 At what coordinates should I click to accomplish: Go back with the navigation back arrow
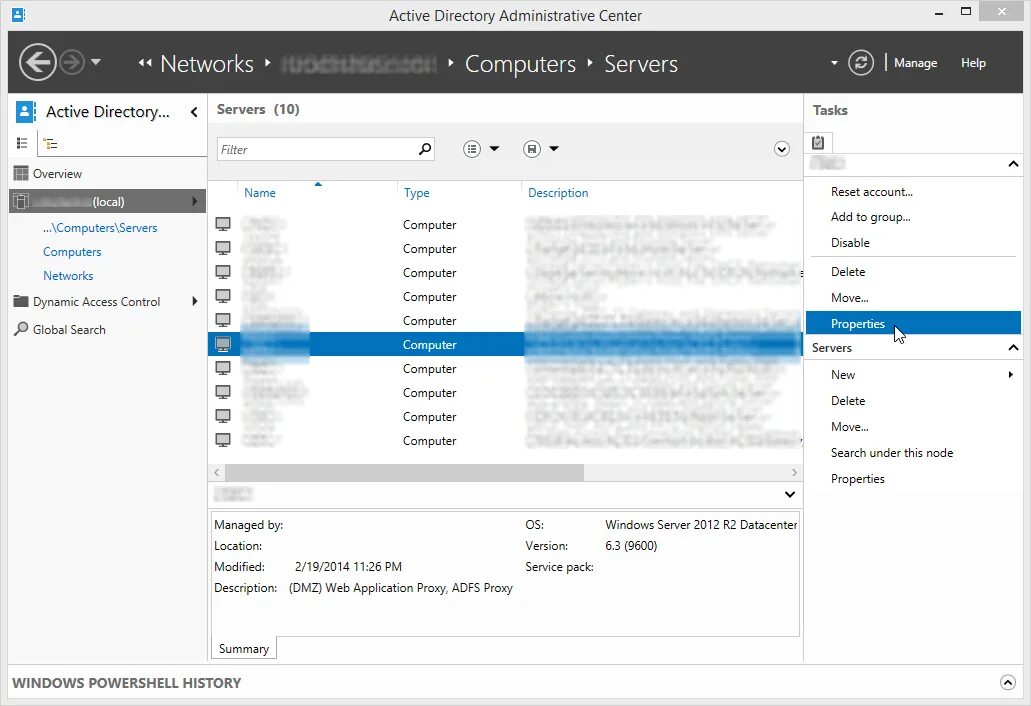pos(37,62)
